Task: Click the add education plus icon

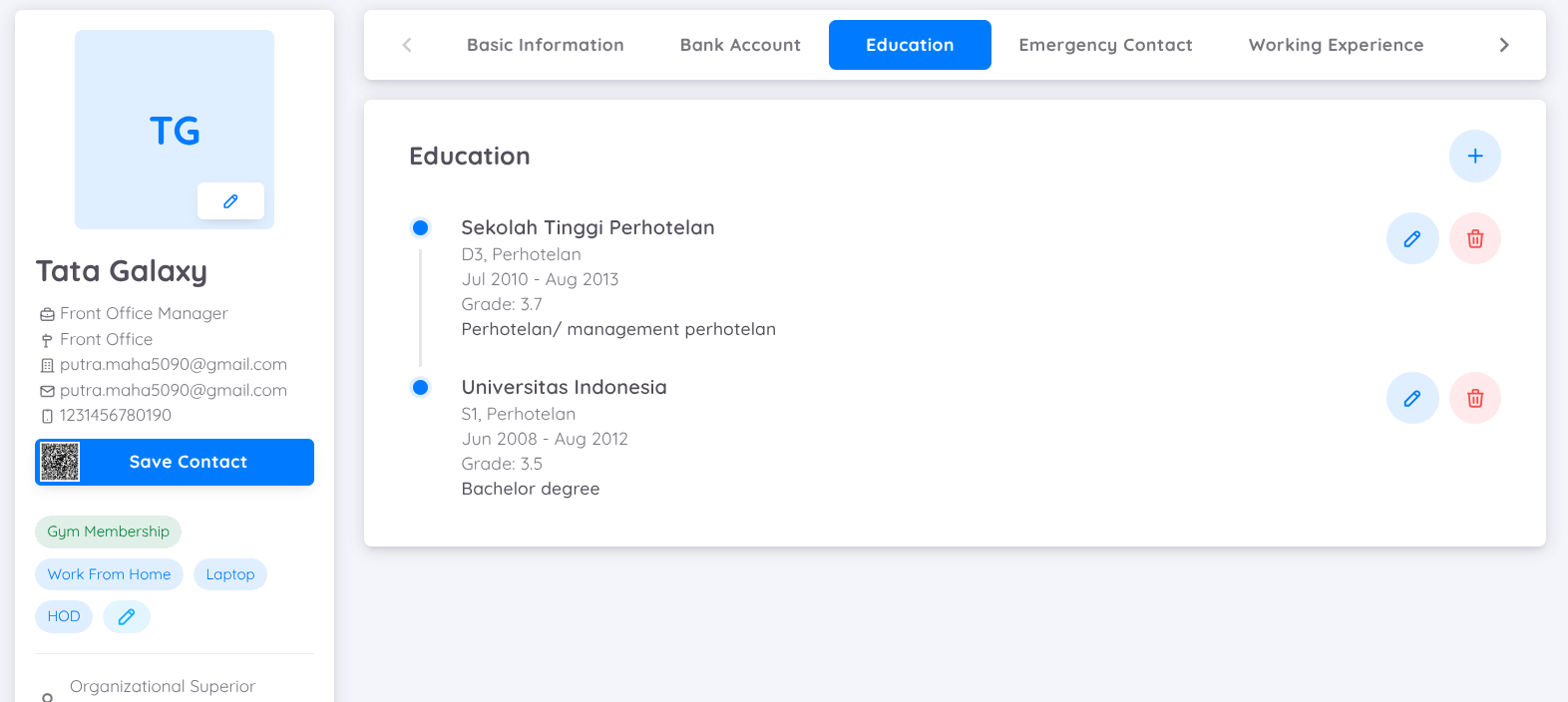Action: click(1474, 156)
